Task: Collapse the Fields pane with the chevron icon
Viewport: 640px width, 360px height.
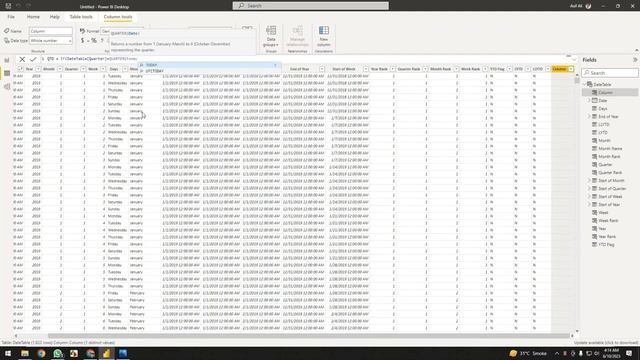Action: click(635, 60)
